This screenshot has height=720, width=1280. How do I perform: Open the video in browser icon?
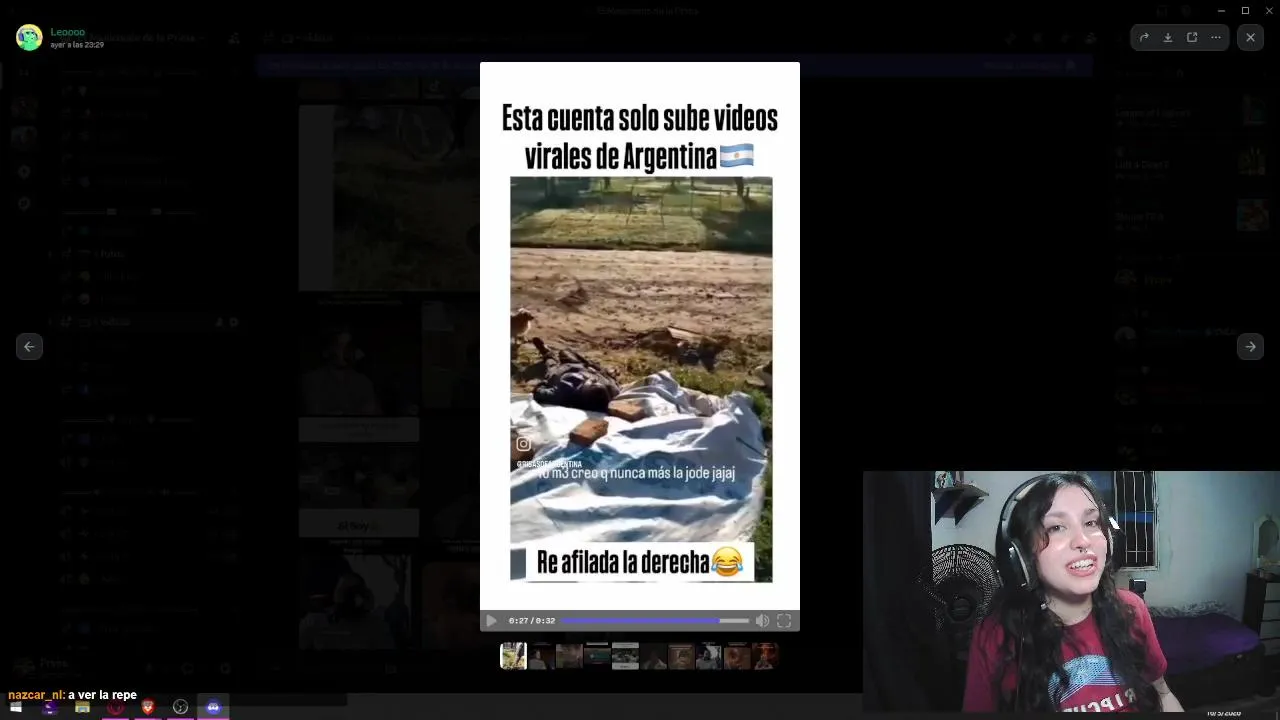click(1192, 37)
